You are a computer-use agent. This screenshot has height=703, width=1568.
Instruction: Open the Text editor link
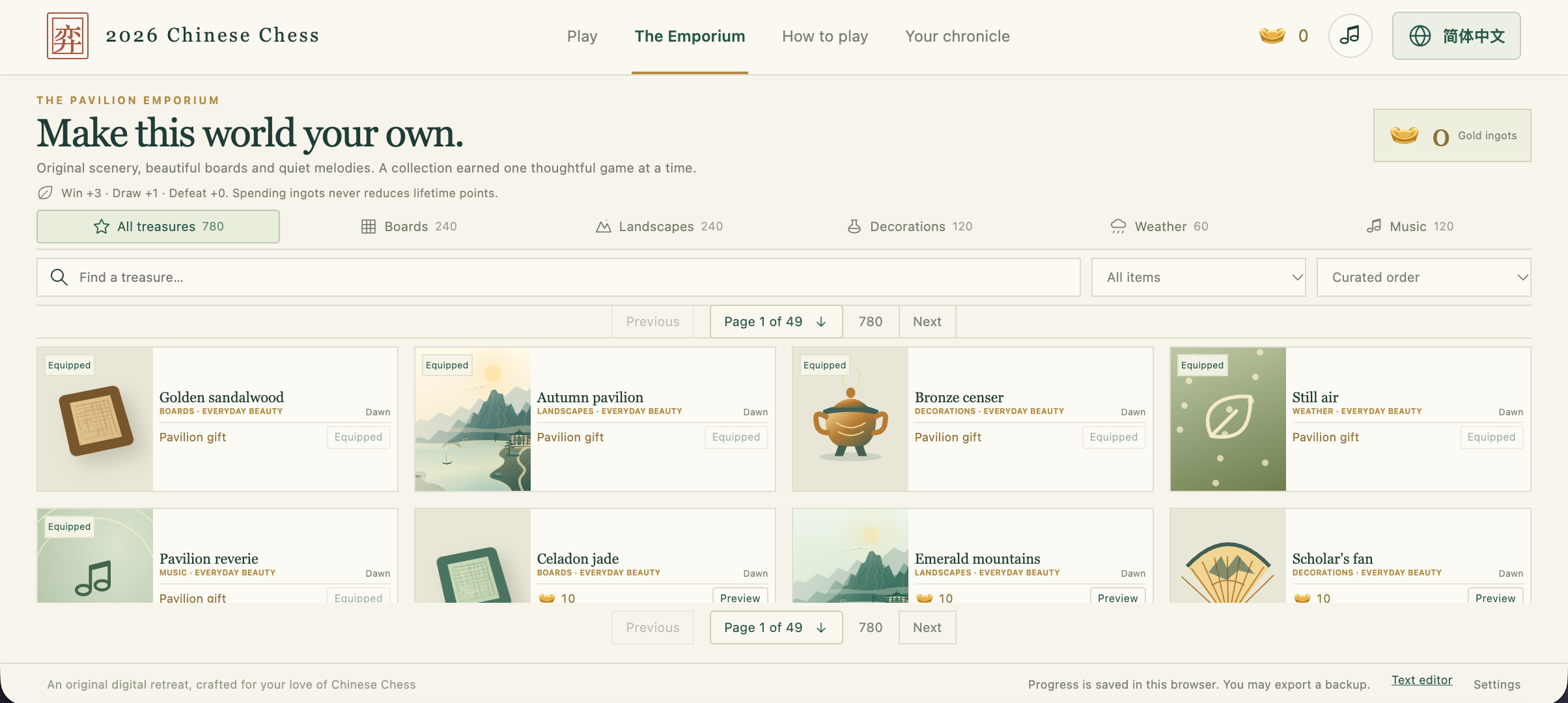tap(1422, 680)
